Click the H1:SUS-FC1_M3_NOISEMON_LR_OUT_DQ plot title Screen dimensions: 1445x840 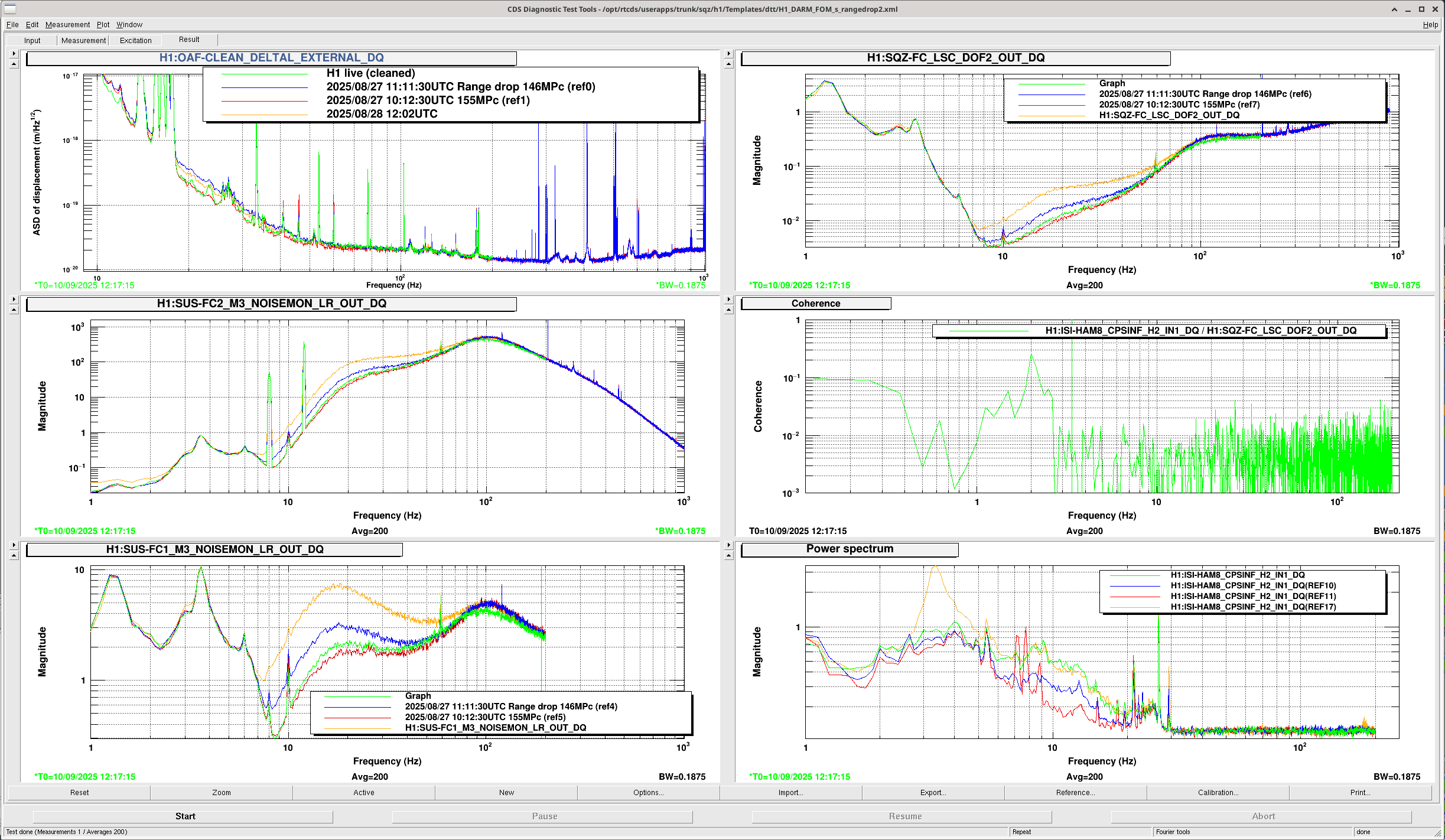pyautogui.click(x=215, y=549)
